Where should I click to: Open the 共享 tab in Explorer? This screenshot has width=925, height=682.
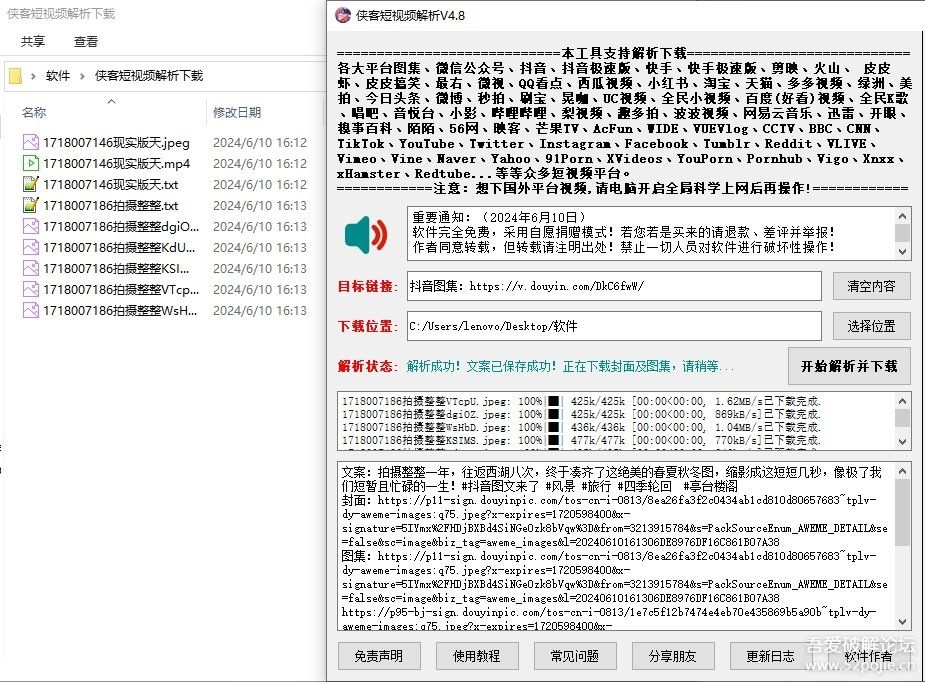point(31,41)
